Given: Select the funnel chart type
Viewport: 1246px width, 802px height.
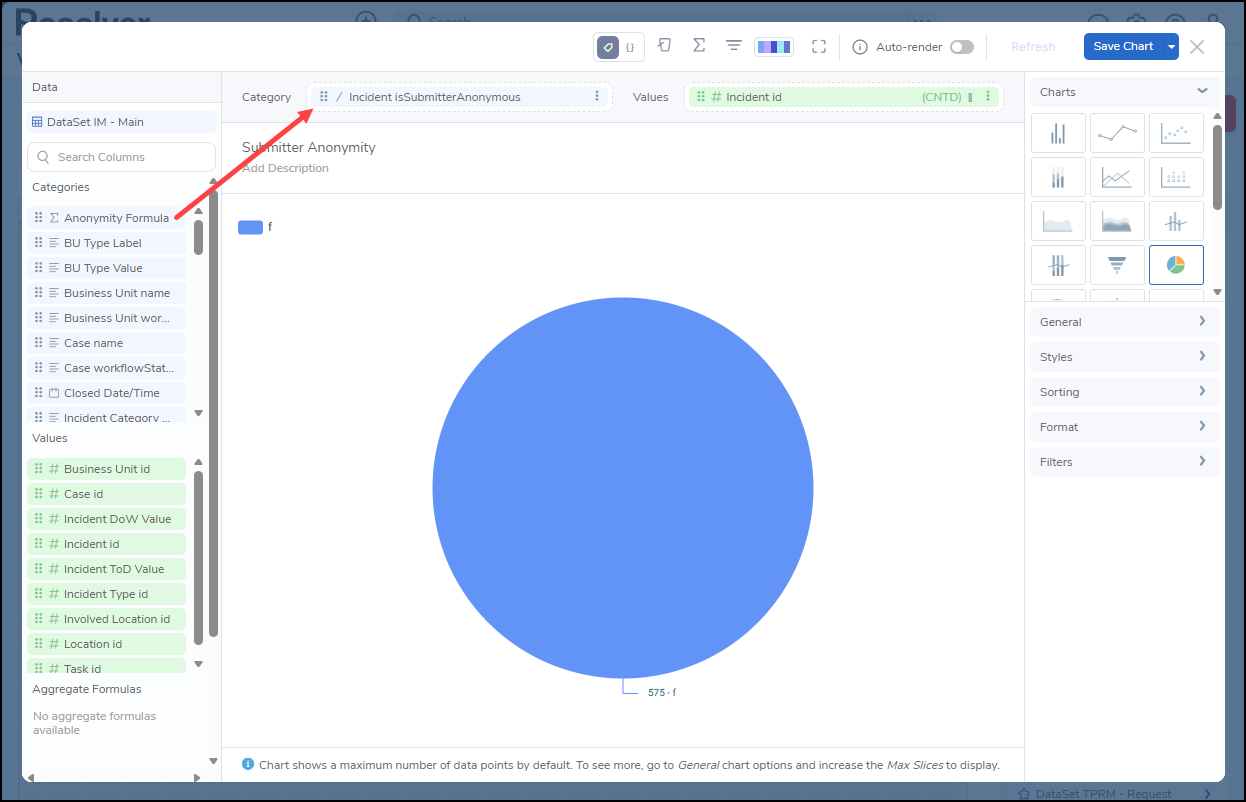Looking at the screenshot, I should point(1117,265).
